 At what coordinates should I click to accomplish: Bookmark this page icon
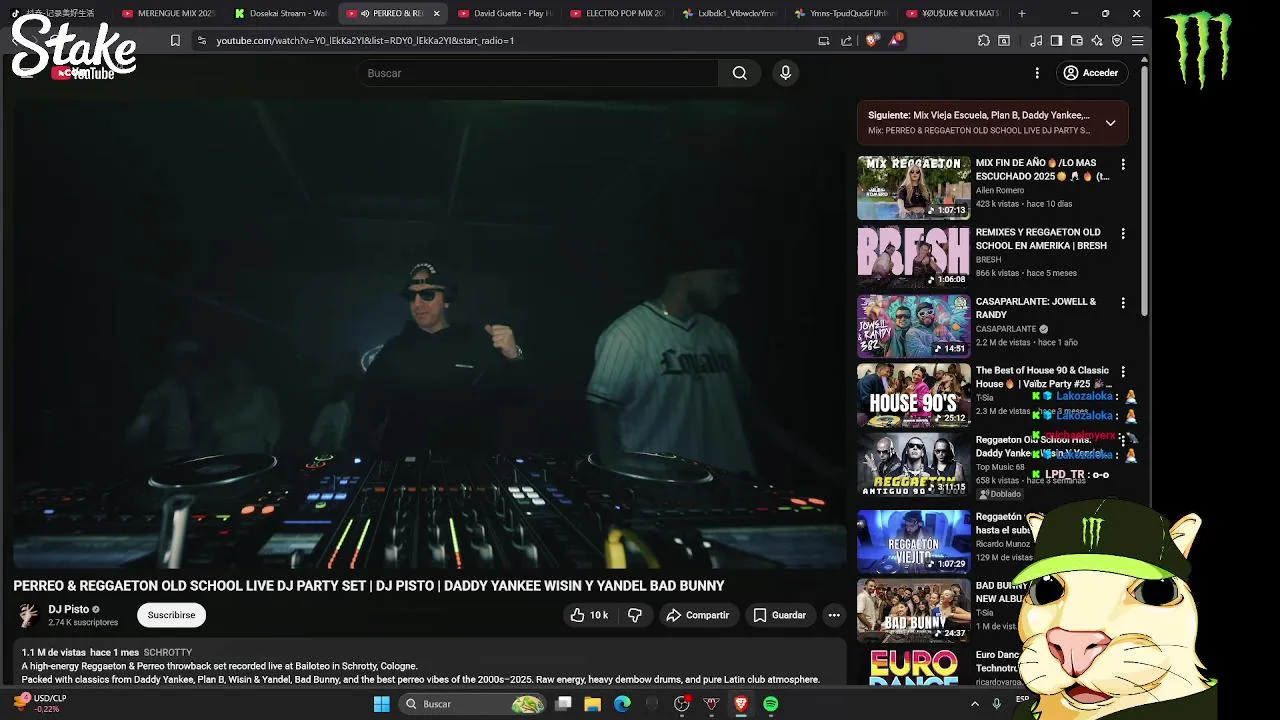click(175, 40)
